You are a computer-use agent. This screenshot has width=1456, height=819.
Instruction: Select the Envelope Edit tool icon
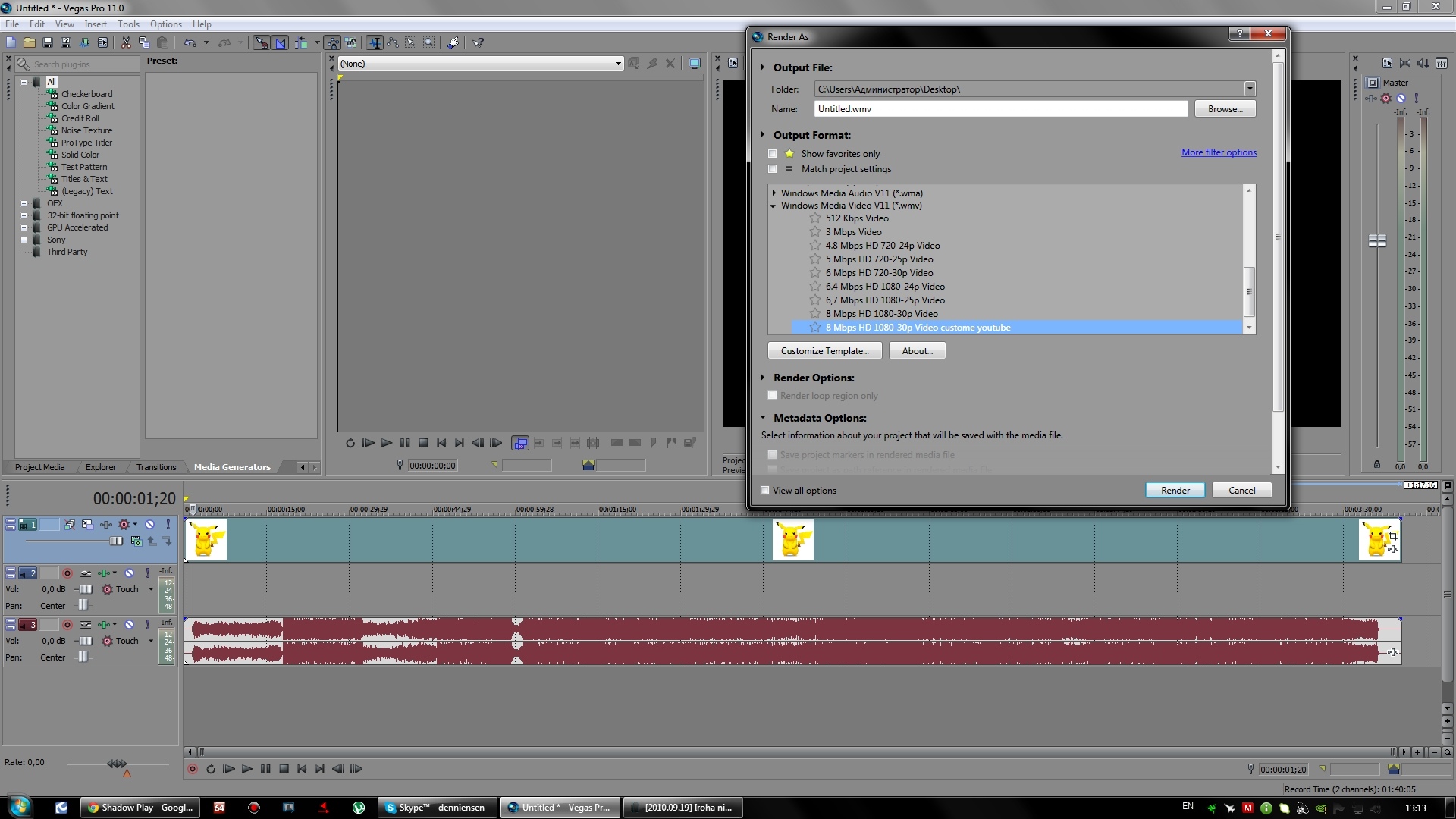tap(393, 43)
